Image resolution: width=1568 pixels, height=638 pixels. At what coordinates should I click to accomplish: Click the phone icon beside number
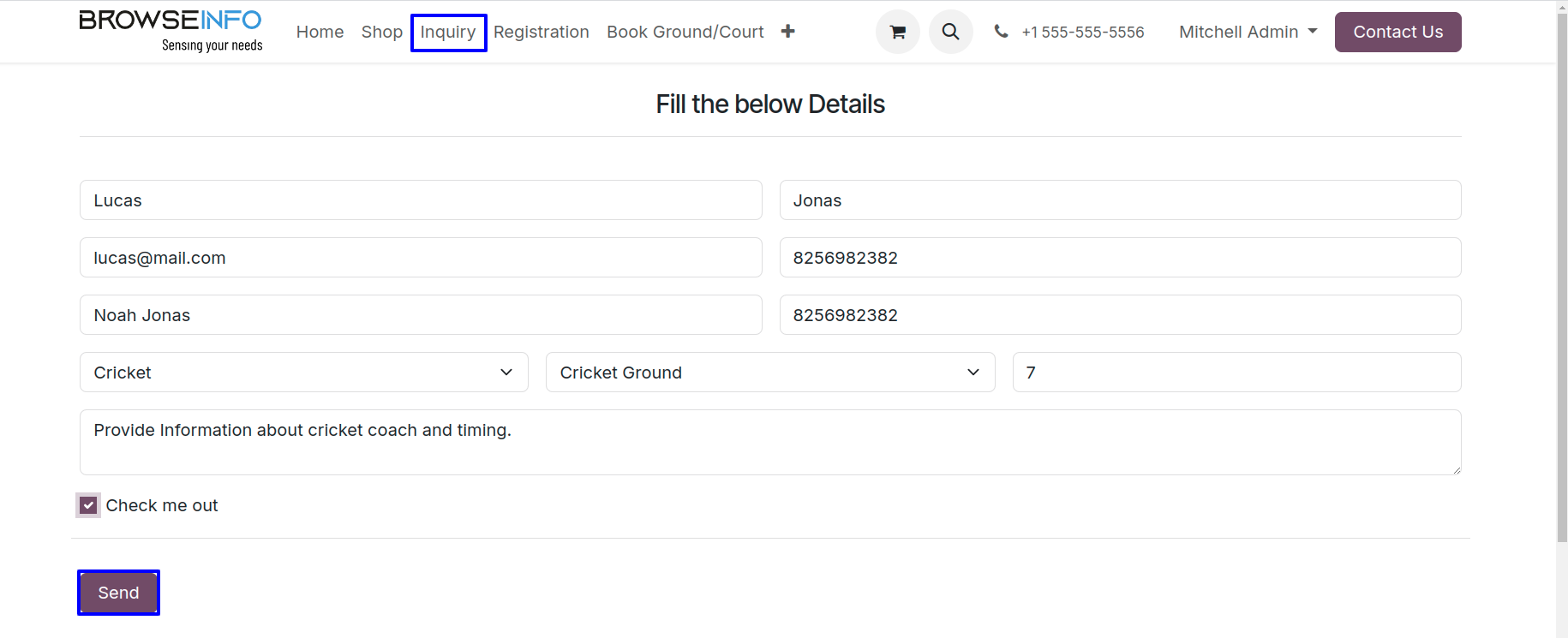point(1001,32)
